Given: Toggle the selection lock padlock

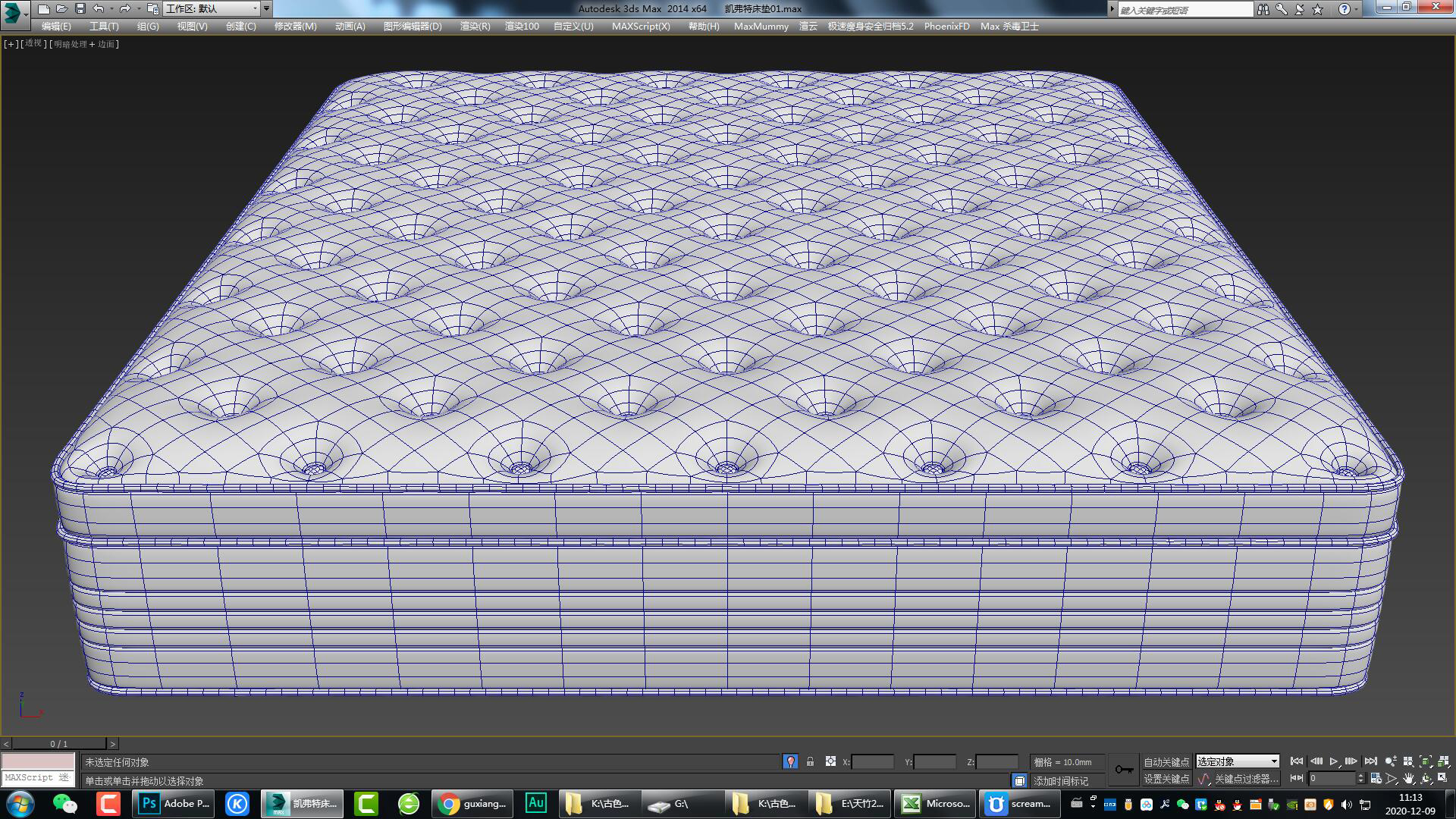Looking at the screenshot, I should pyautogui.click(x=810, y=761).
